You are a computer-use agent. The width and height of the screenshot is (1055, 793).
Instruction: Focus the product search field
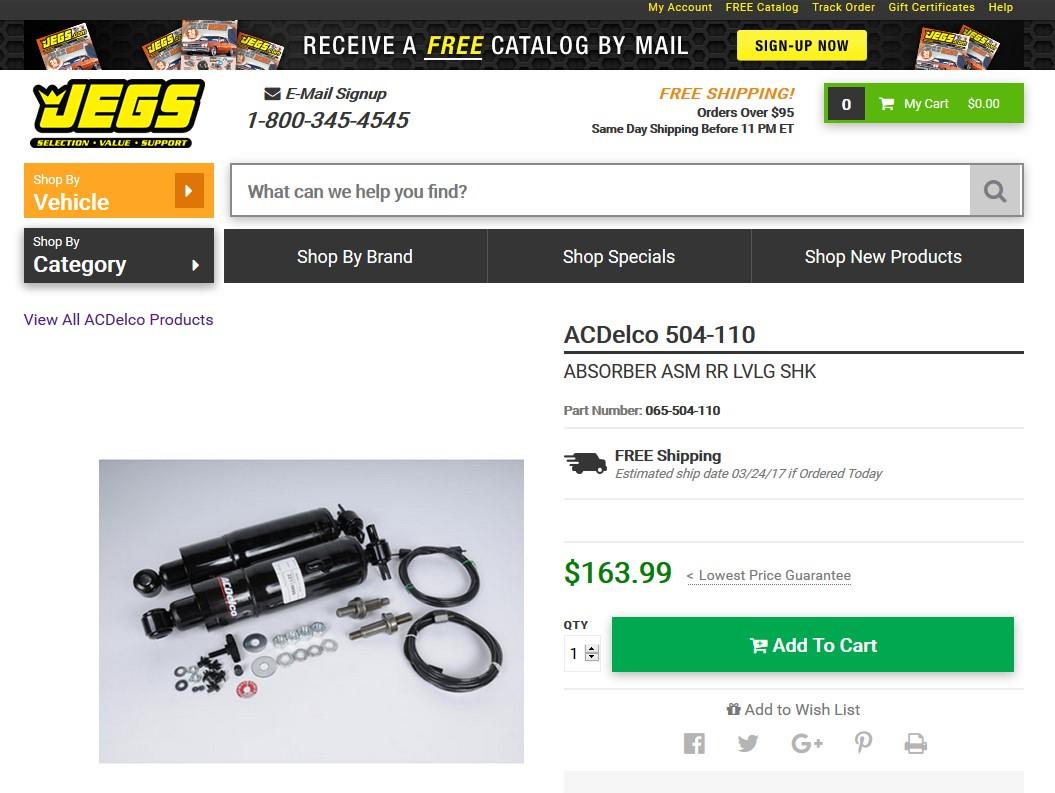pos(600,191)
